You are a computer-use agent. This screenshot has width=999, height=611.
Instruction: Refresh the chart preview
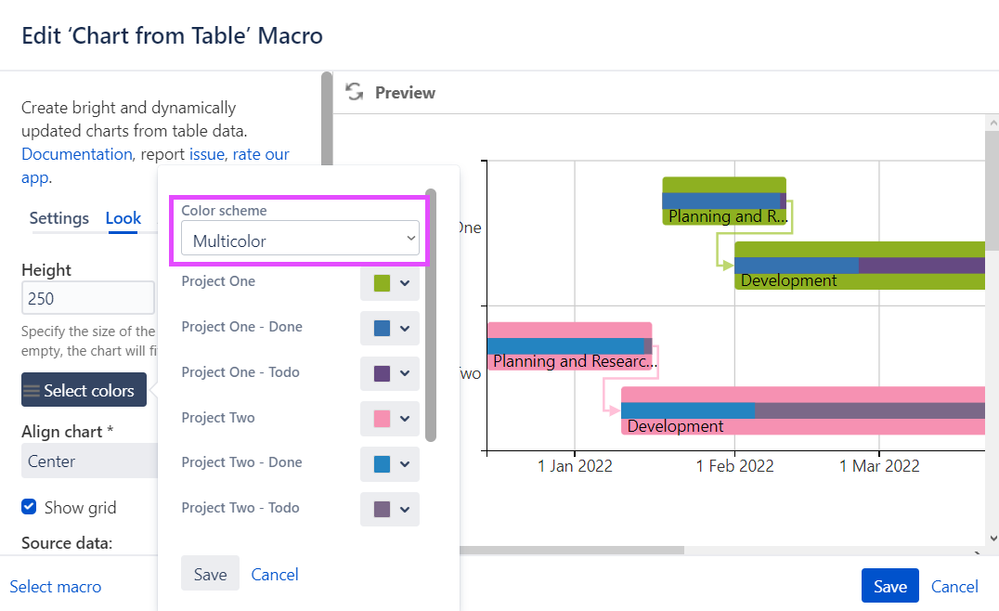354,91
